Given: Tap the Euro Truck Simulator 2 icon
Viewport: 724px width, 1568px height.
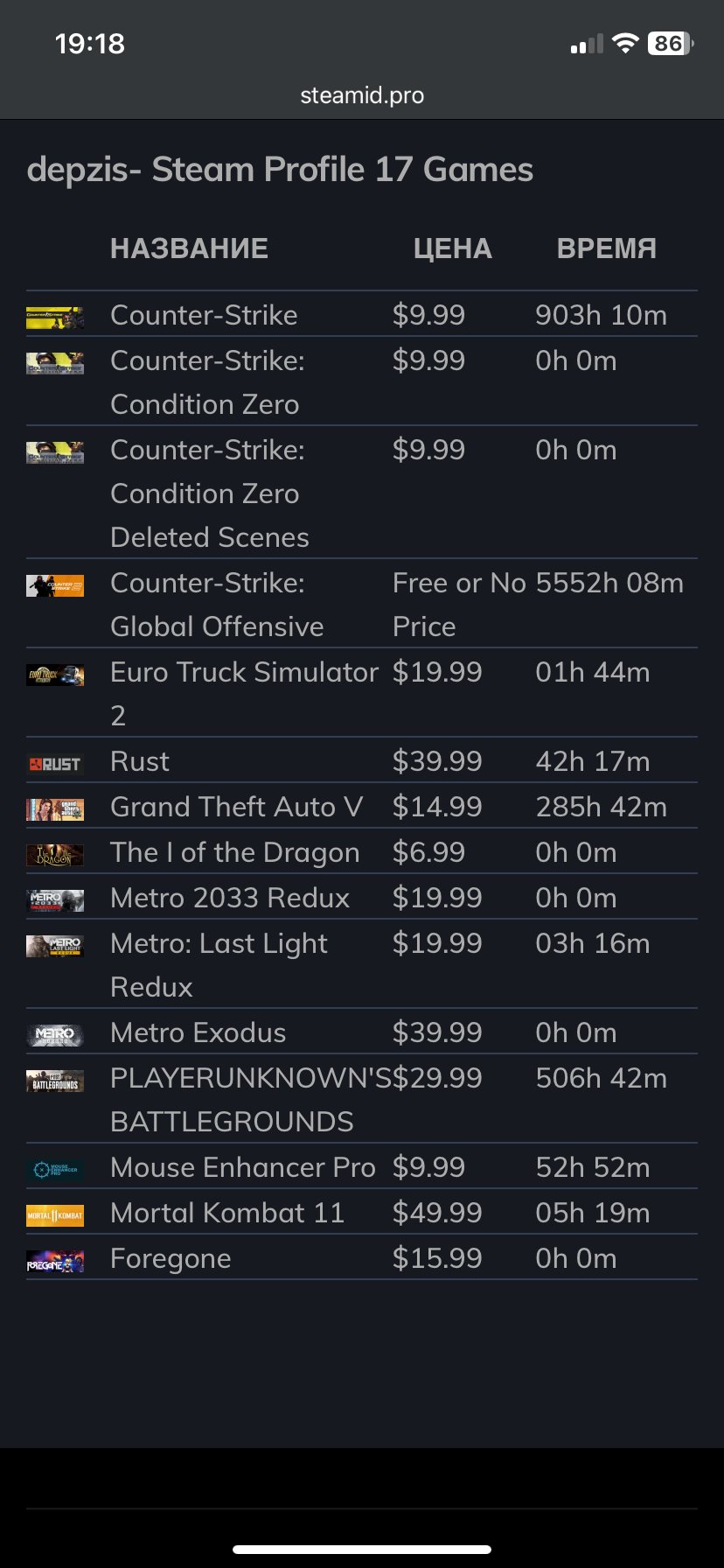Looking at the screenshot, I should (x=55, y=675).
